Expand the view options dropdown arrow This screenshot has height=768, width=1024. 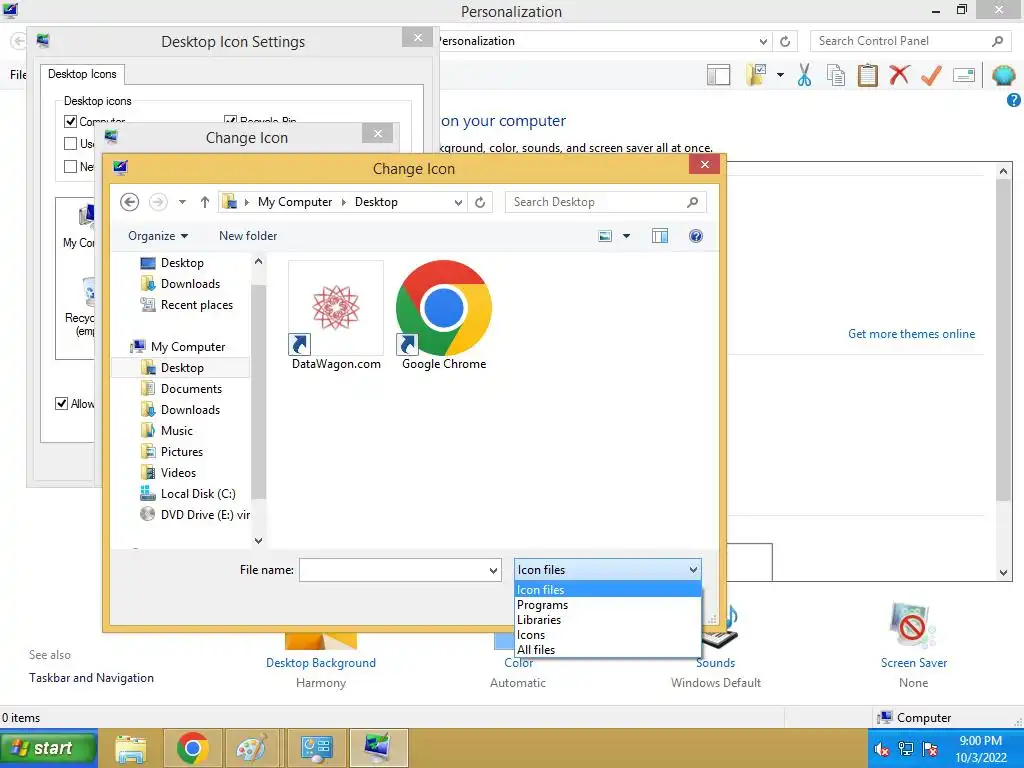click(x=626, y=236)
